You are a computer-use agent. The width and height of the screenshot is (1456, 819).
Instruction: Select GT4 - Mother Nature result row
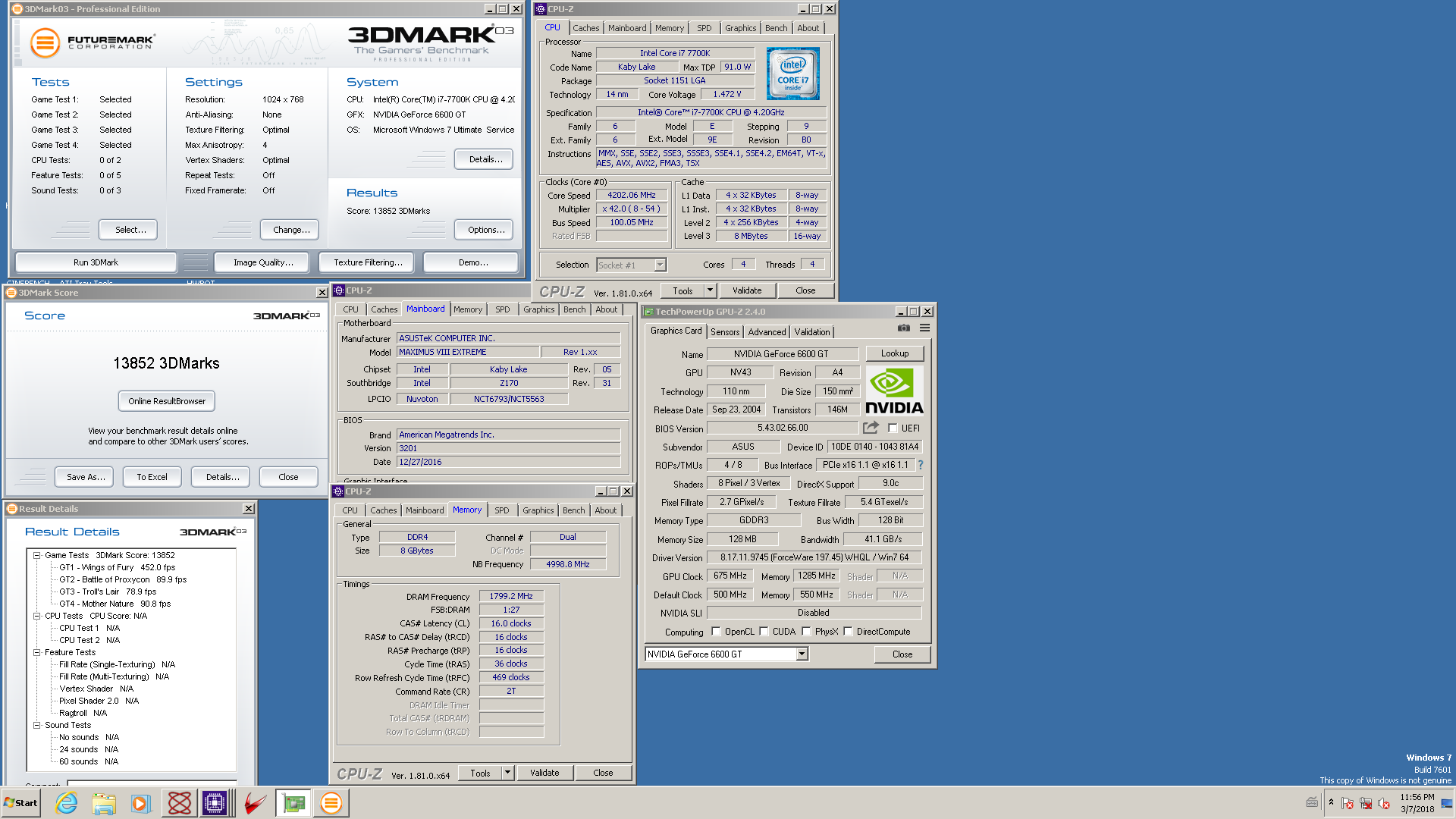tap(115, 604)
